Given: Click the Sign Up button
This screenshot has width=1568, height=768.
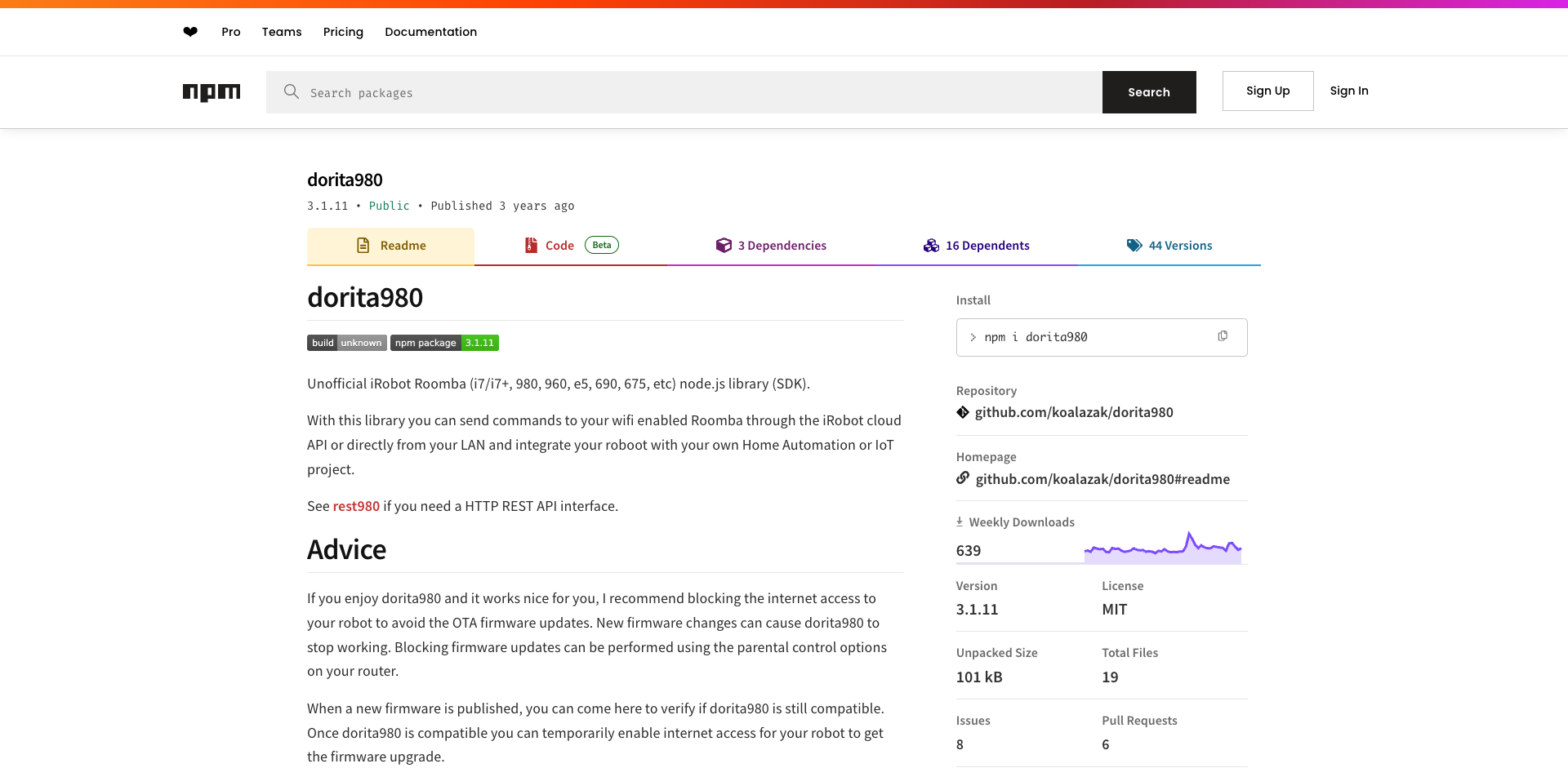Looking at the screenshot, I should click(x=1268, y=91).
